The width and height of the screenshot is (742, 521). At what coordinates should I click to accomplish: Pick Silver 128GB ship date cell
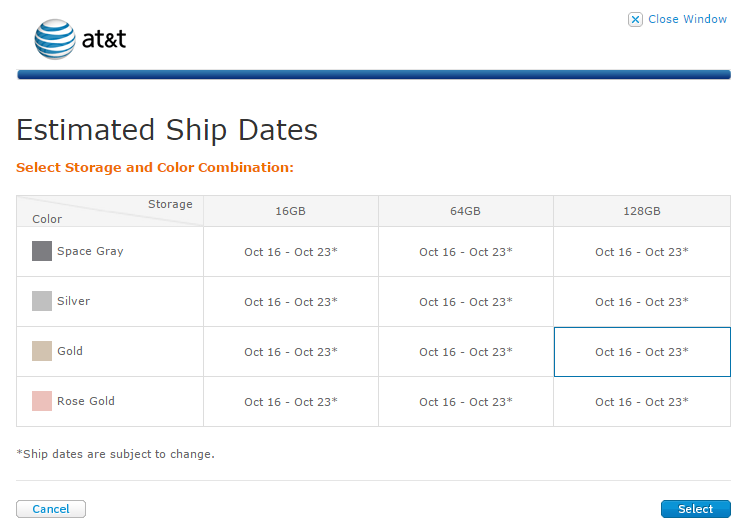[642, 302]
